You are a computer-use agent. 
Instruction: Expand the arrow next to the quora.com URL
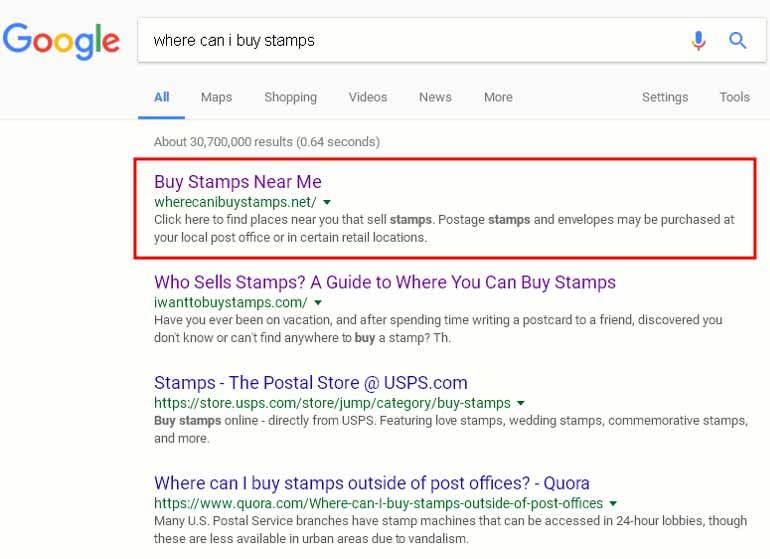(x=613, y=503)
